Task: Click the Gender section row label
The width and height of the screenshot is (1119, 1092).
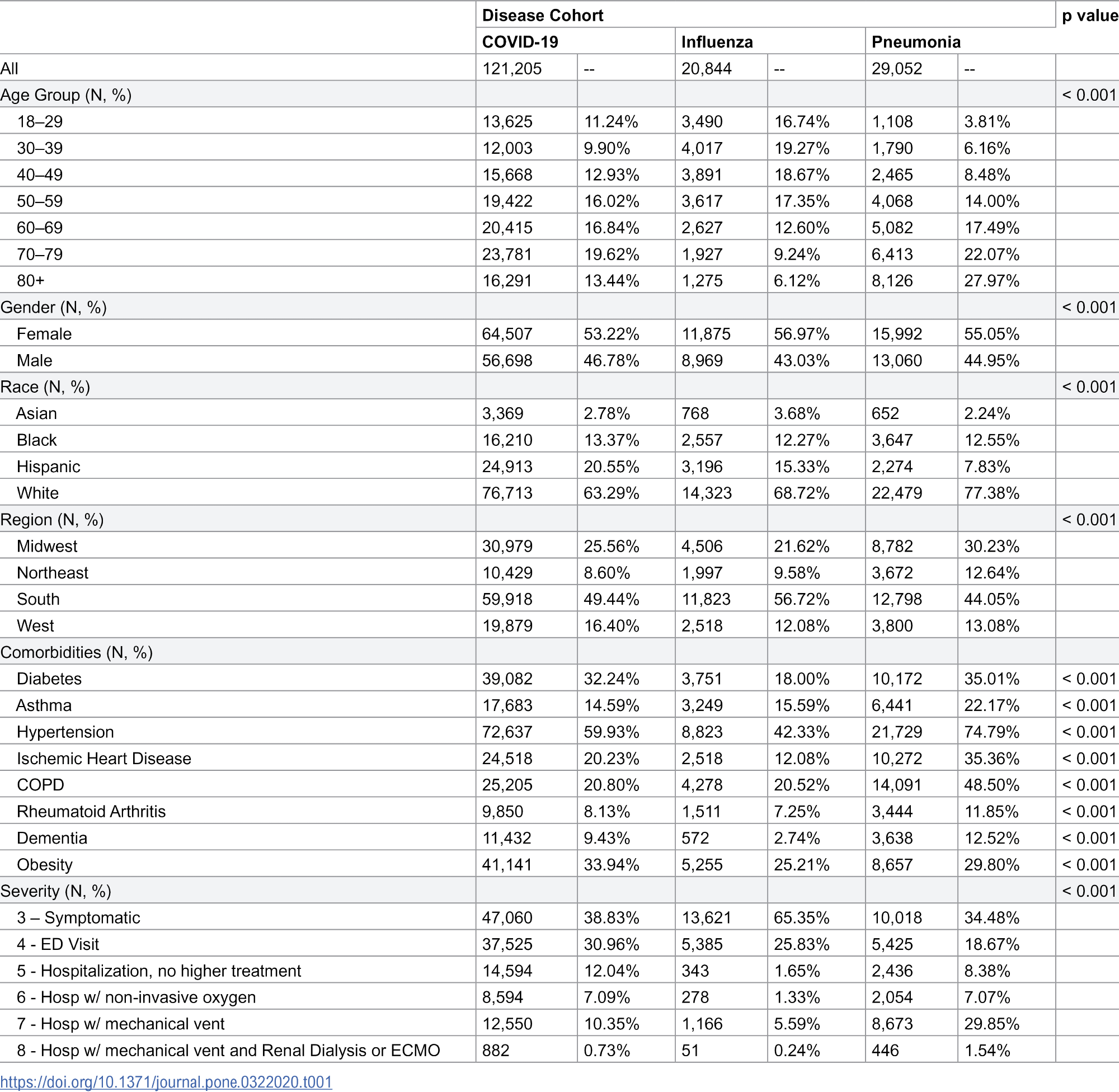Action: pos(53,308)
